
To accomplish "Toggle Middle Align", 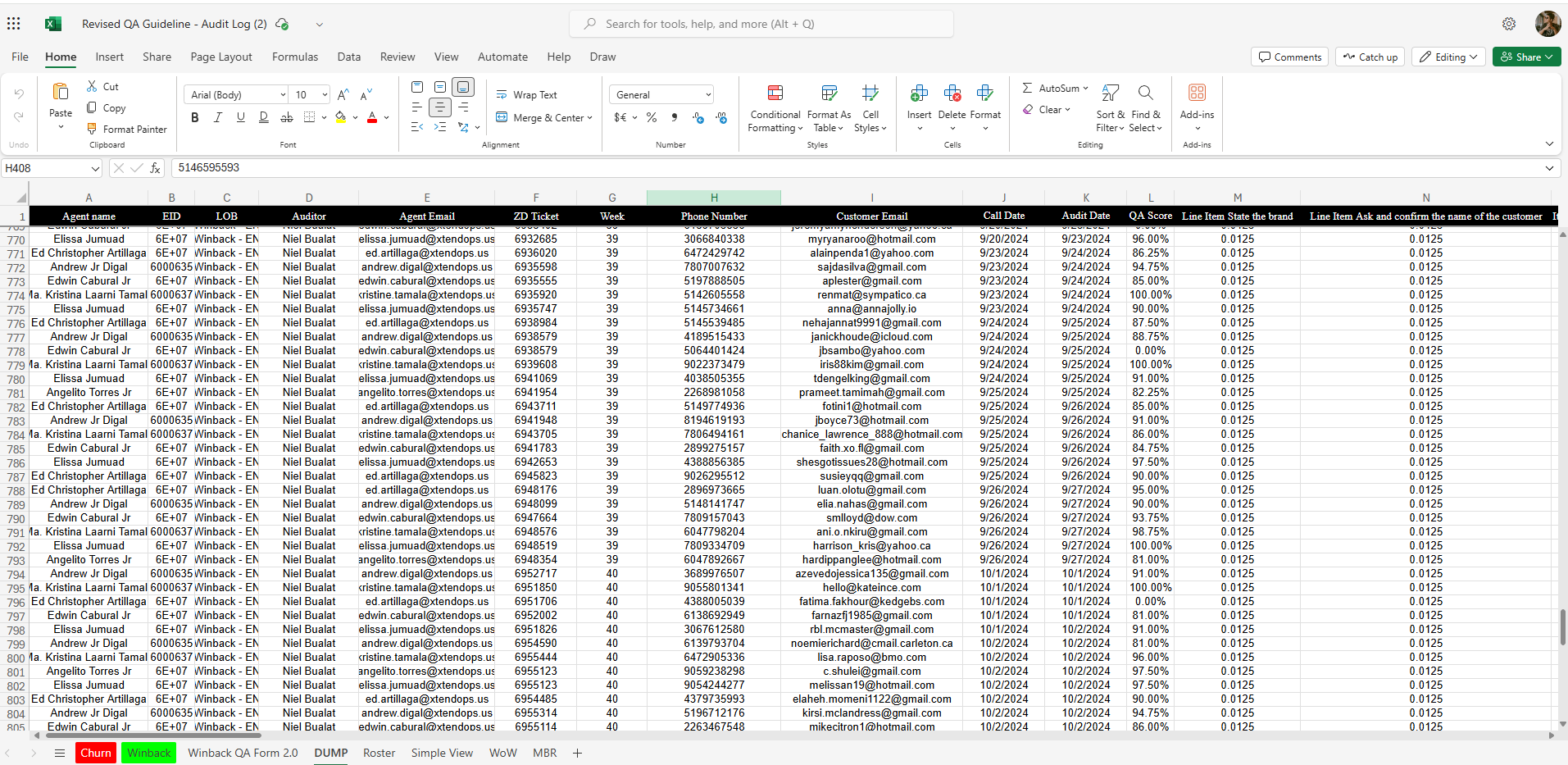I will [x=440, y=87].
